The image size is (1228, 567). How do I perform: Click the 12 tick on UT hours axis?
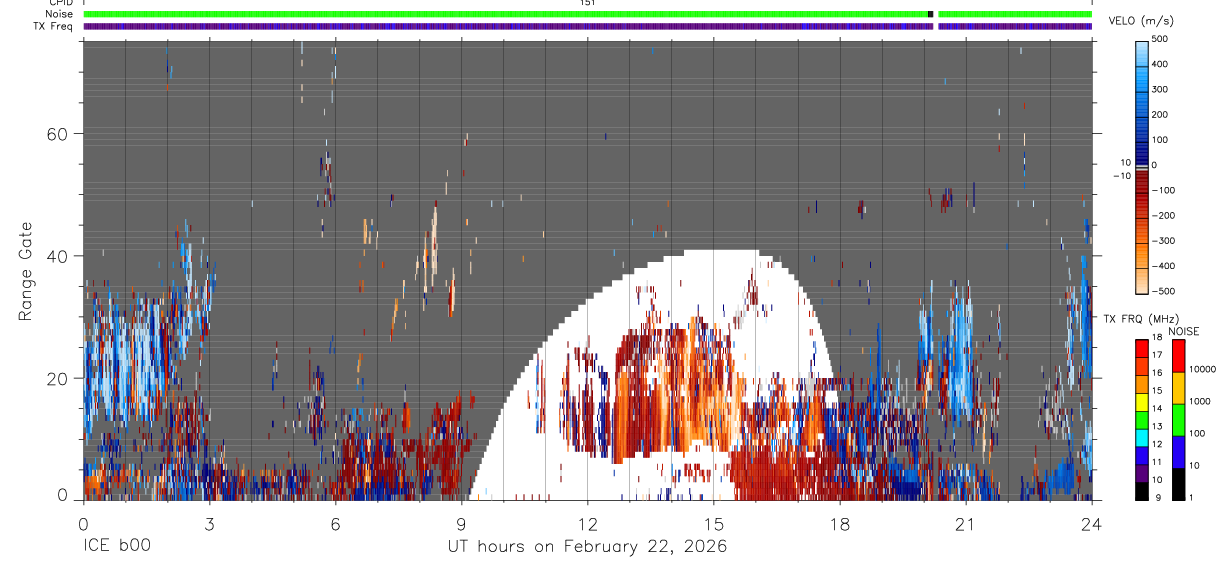tap(587, 523)
